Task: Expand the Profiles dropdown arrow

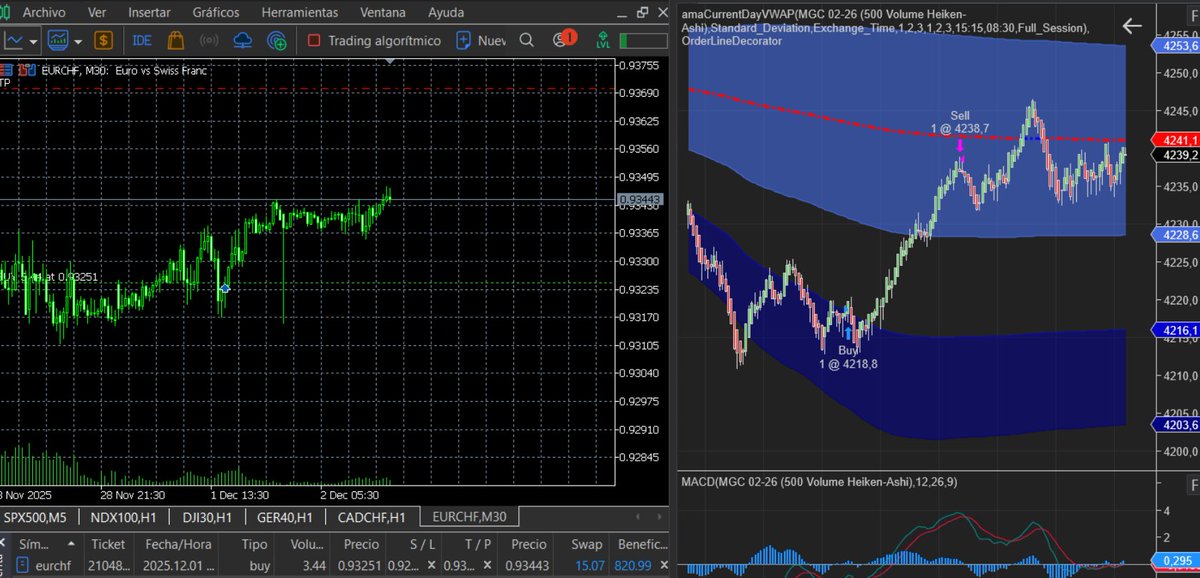Action: [x=76, y=42]
